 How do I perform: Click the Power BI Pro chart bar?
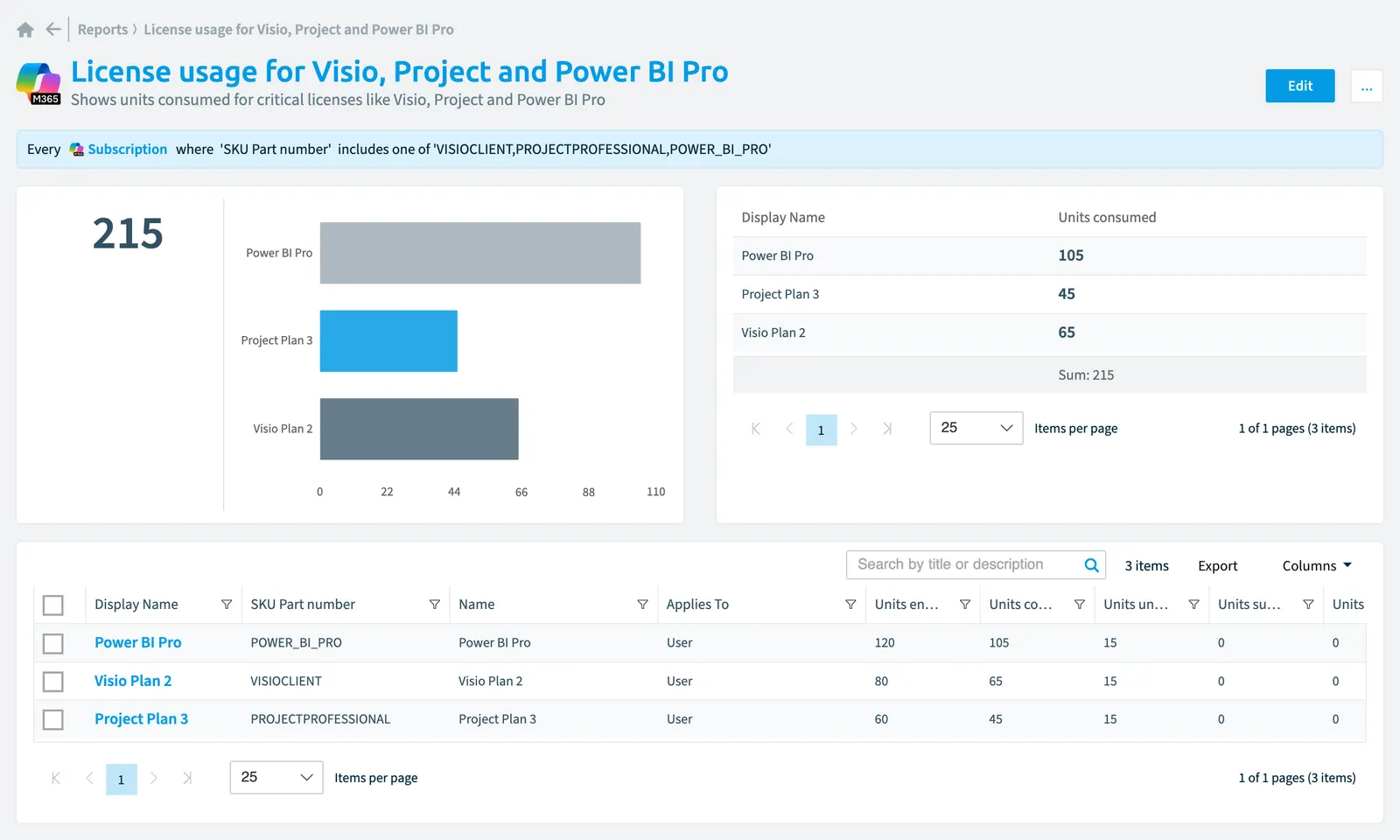[480, 253]
